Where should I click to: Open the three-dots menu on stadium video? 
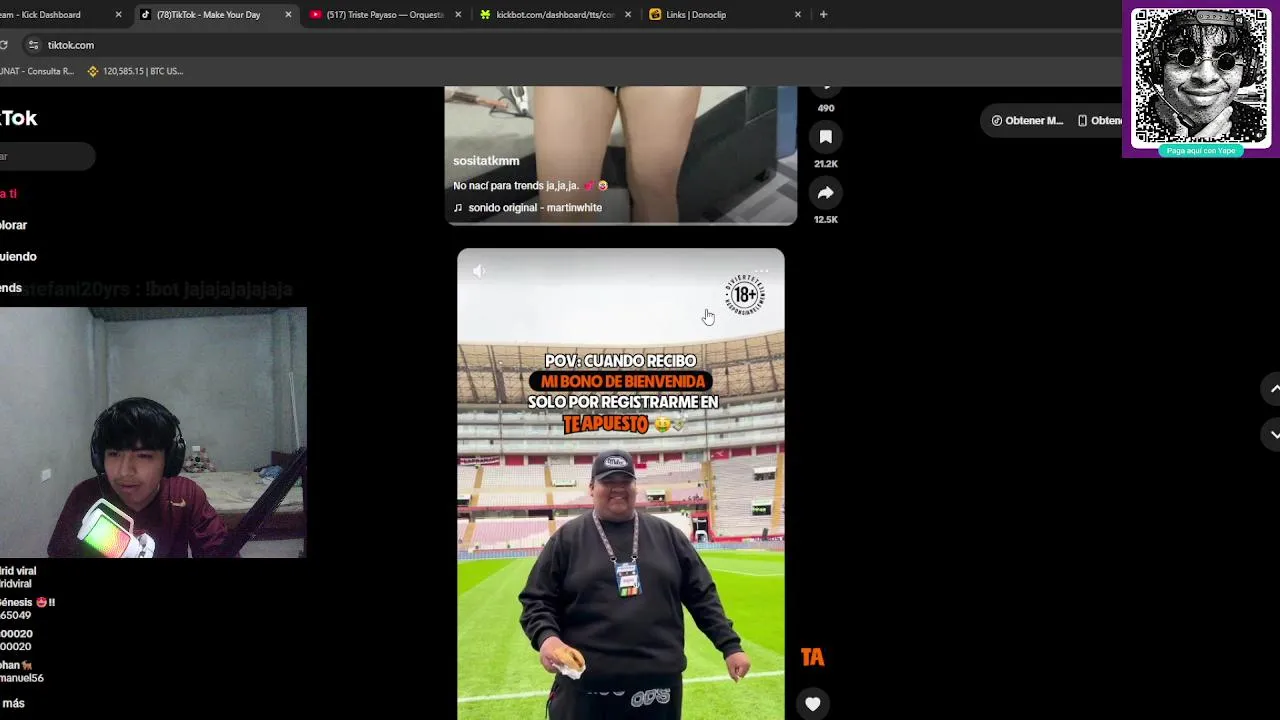[x=762, y=271]
